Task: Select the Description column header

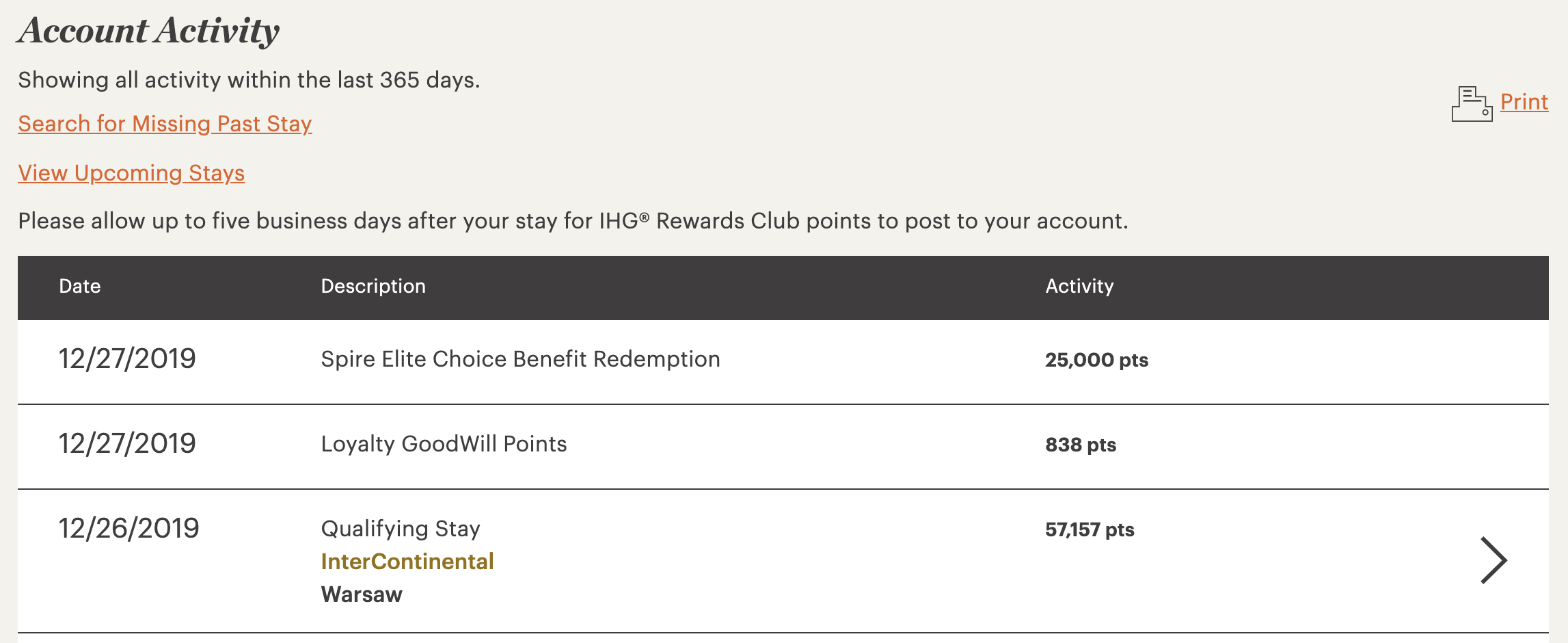Action: (x=373, y=286)
